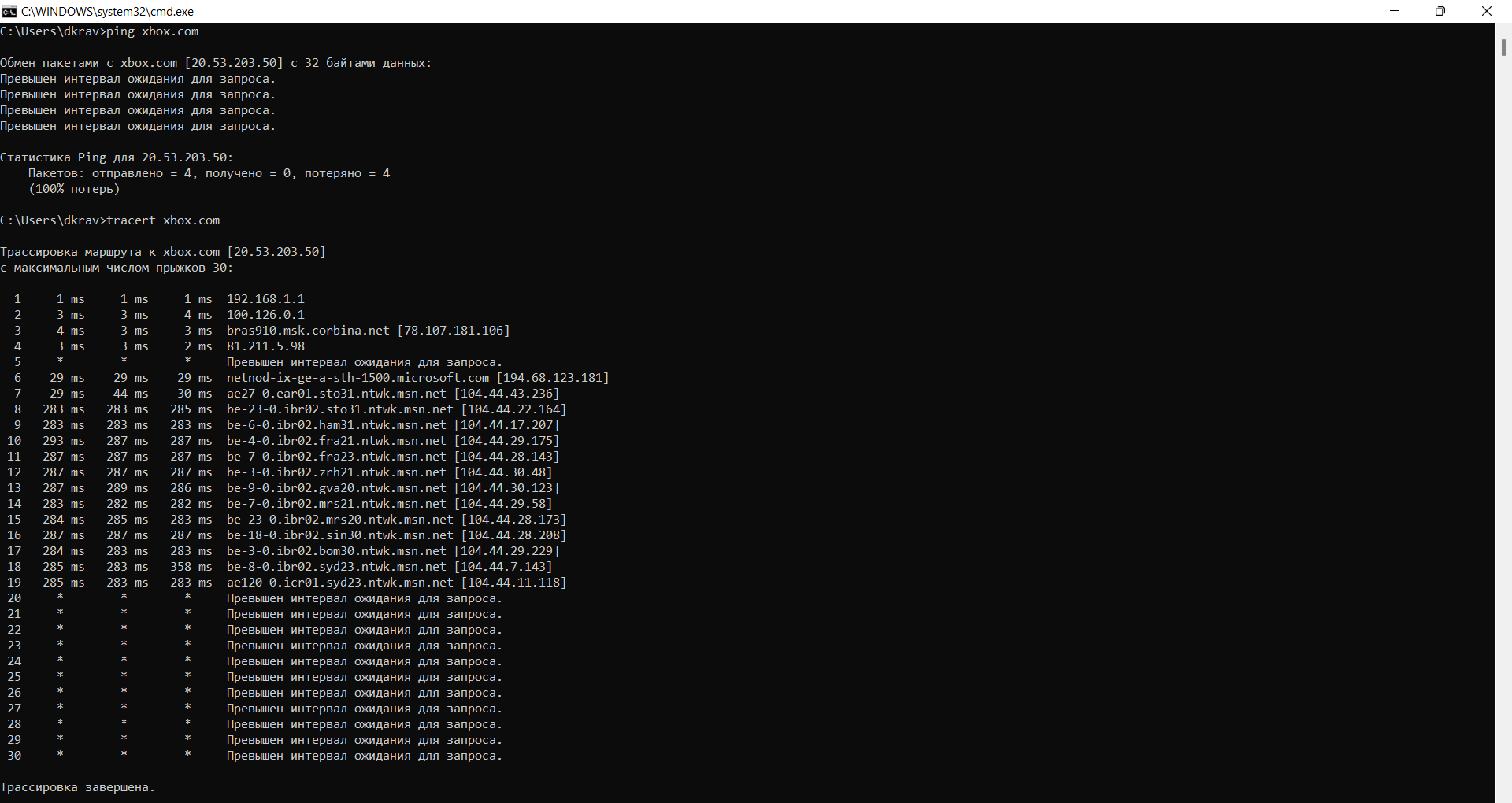Image resolution: width=1512 pixels, height=803 pixels.
Task: Restore down the cmd.exe window
Action: 1440,11
